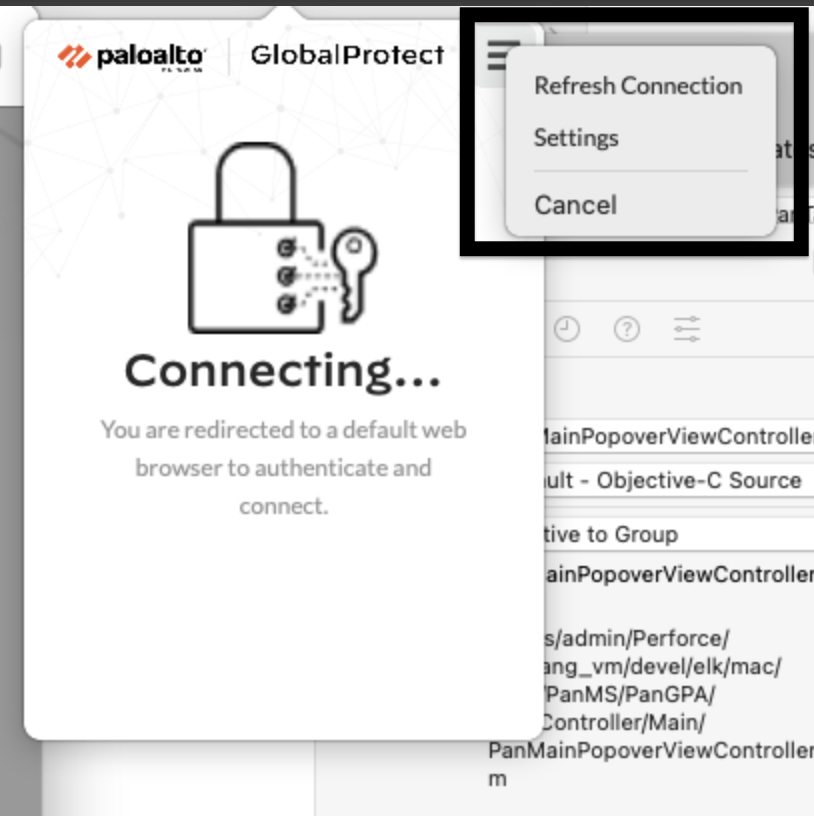Choose Refresh Connection from the menu

(x=638, y=86)
